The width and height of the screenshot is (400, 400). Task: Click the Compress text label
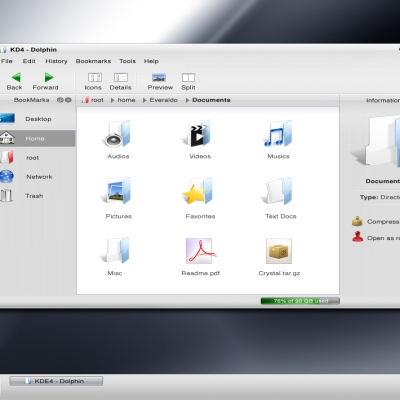point(383,221)
